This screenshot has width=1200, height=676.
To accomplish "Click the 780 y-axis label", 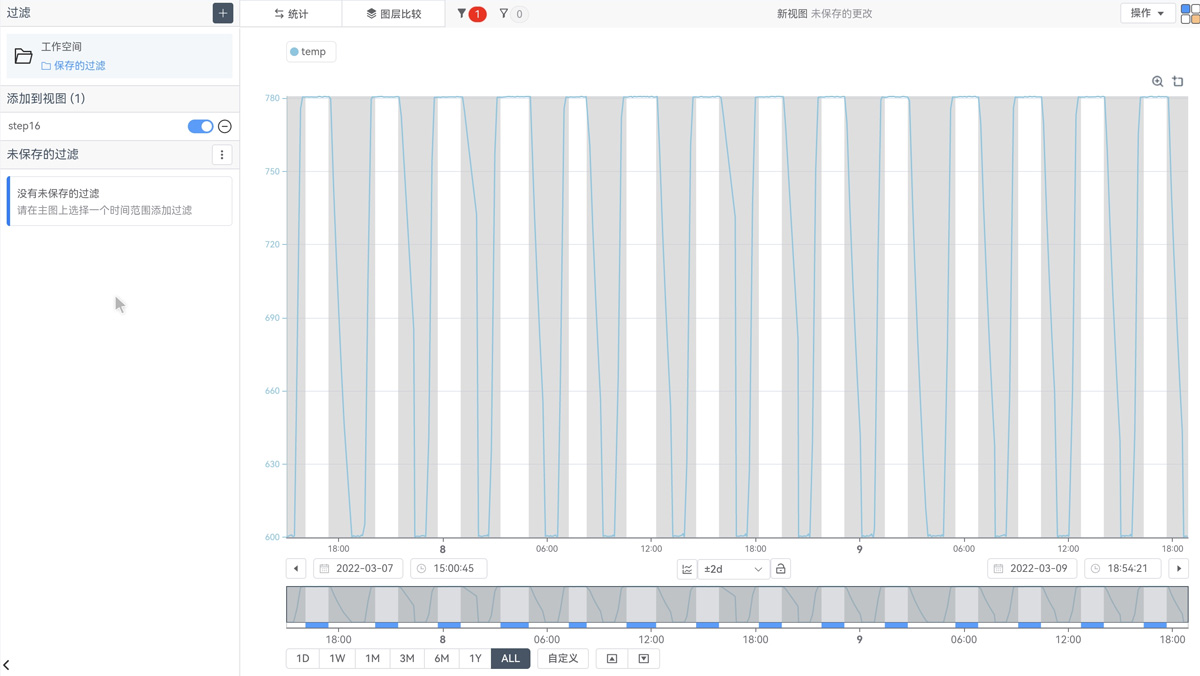I will click(x=272, y=98).
